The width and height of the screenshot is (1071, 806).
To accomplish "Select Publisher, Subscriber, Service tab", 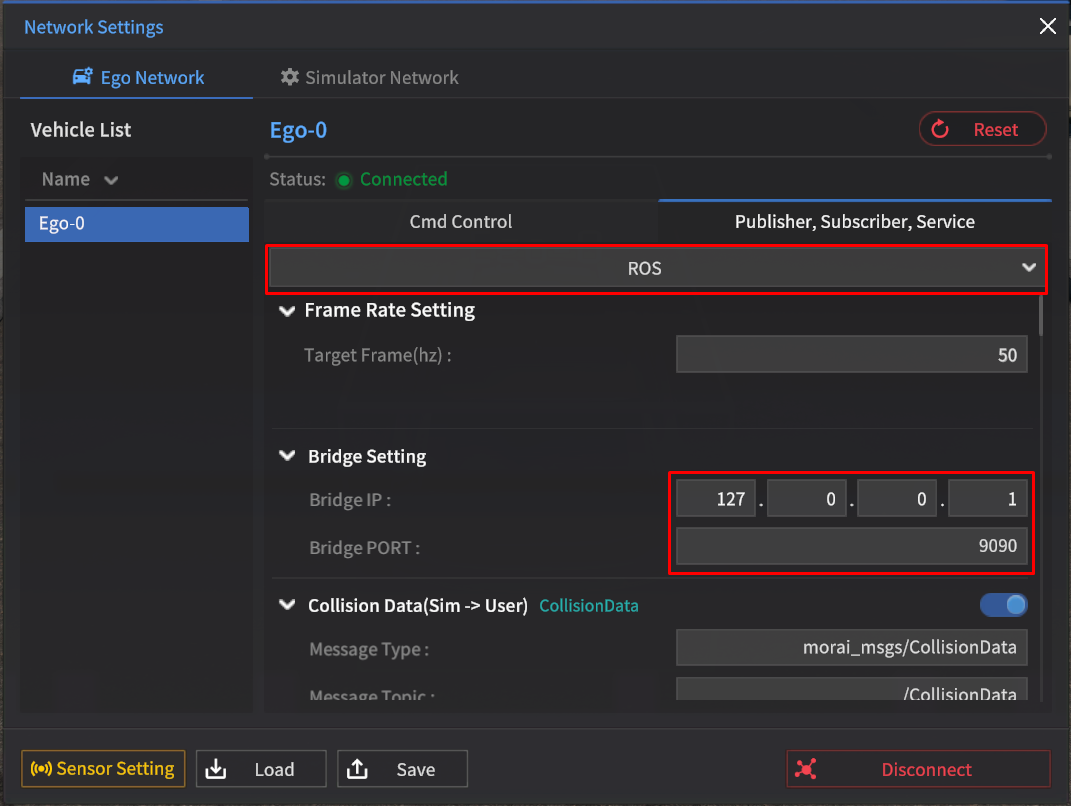I will pos(854,221).
